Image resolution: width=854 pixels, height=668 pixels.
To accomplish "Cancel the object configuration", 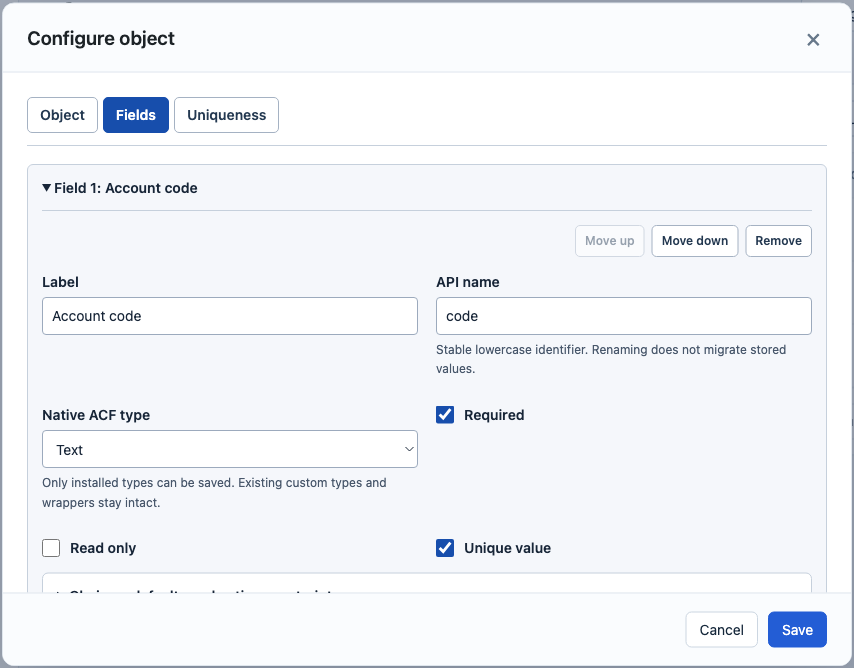I will pos(721,630).
